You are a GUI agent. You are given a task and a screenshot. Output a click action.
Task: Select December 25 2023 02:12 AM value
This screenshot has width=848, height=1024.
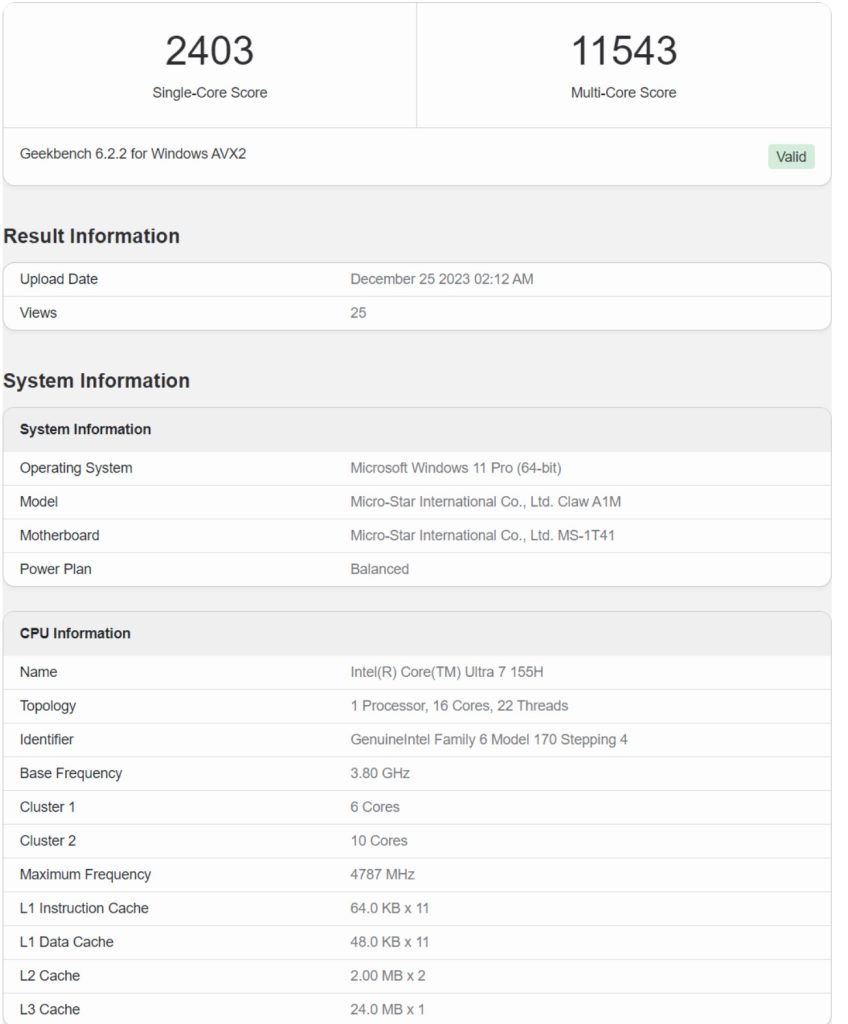click(442, 279)
